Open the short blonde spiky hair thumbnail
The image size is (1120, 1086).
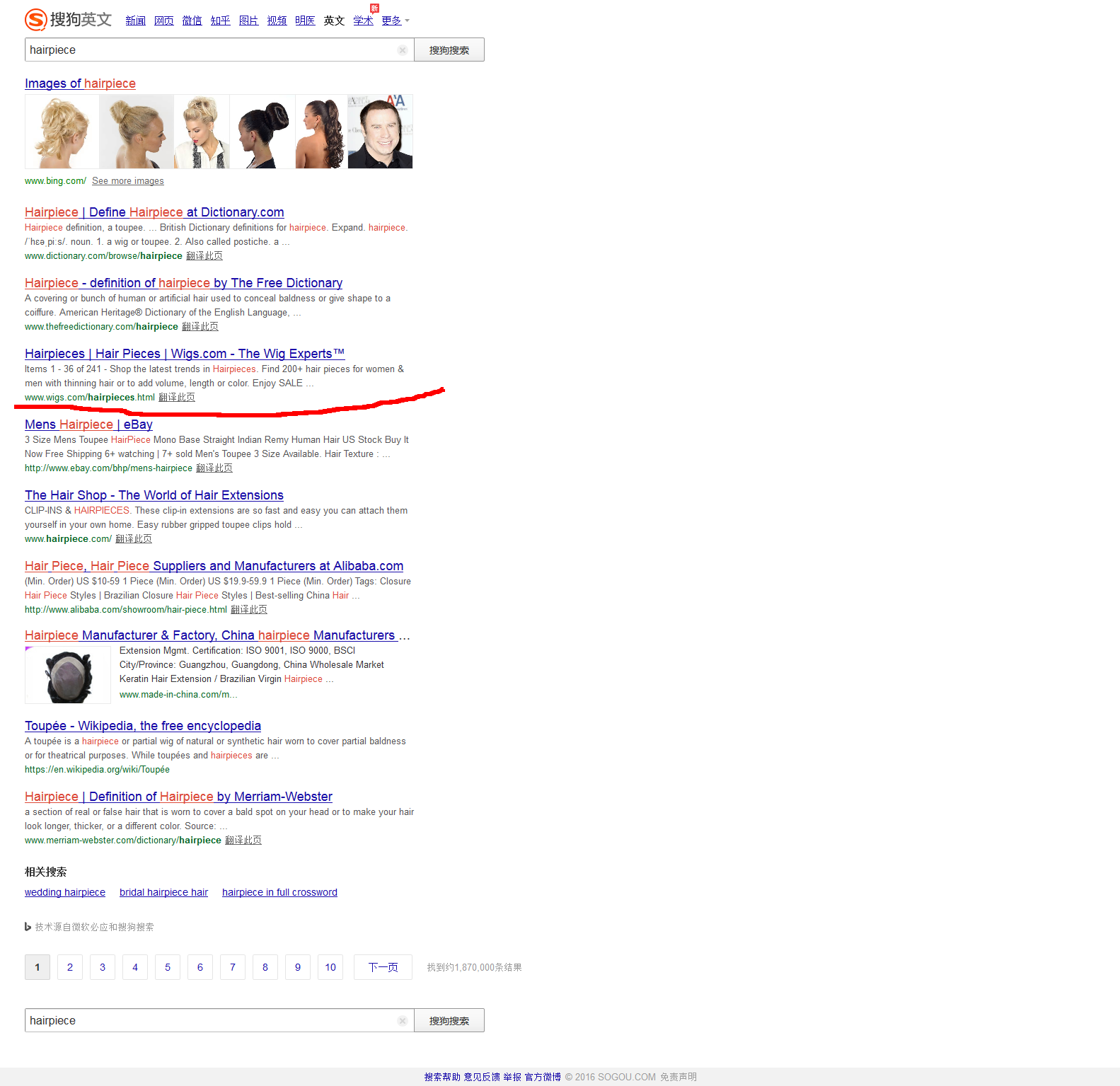click(x=202, y=132)
